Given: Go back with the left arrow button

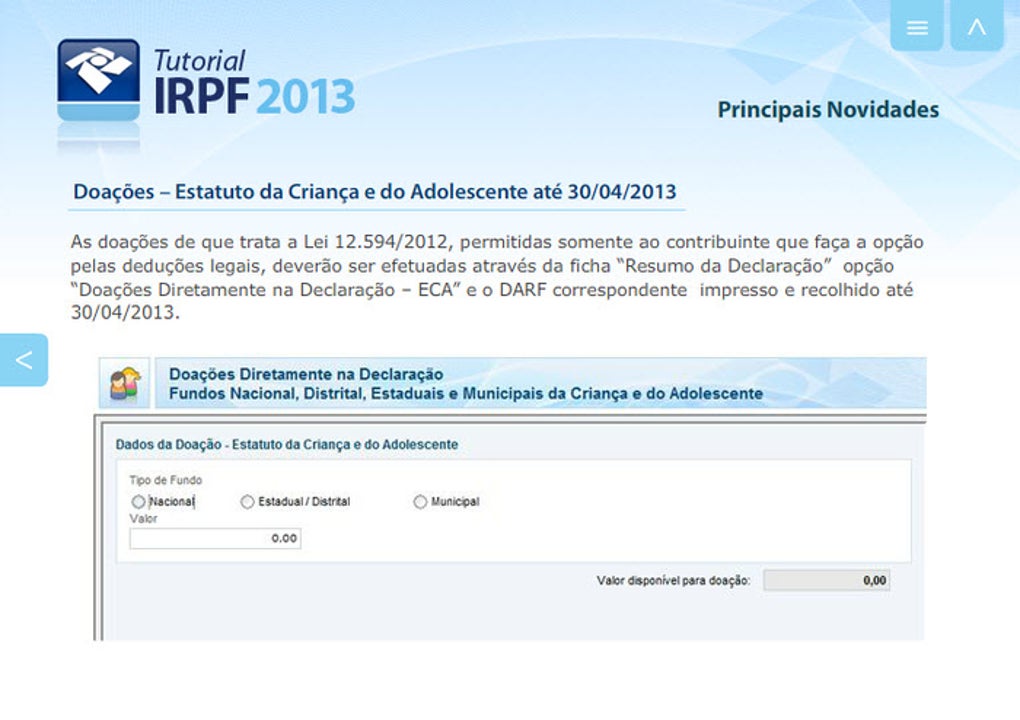Looking at the screenshot, I should pyautogui.click(x=24, y=360).
